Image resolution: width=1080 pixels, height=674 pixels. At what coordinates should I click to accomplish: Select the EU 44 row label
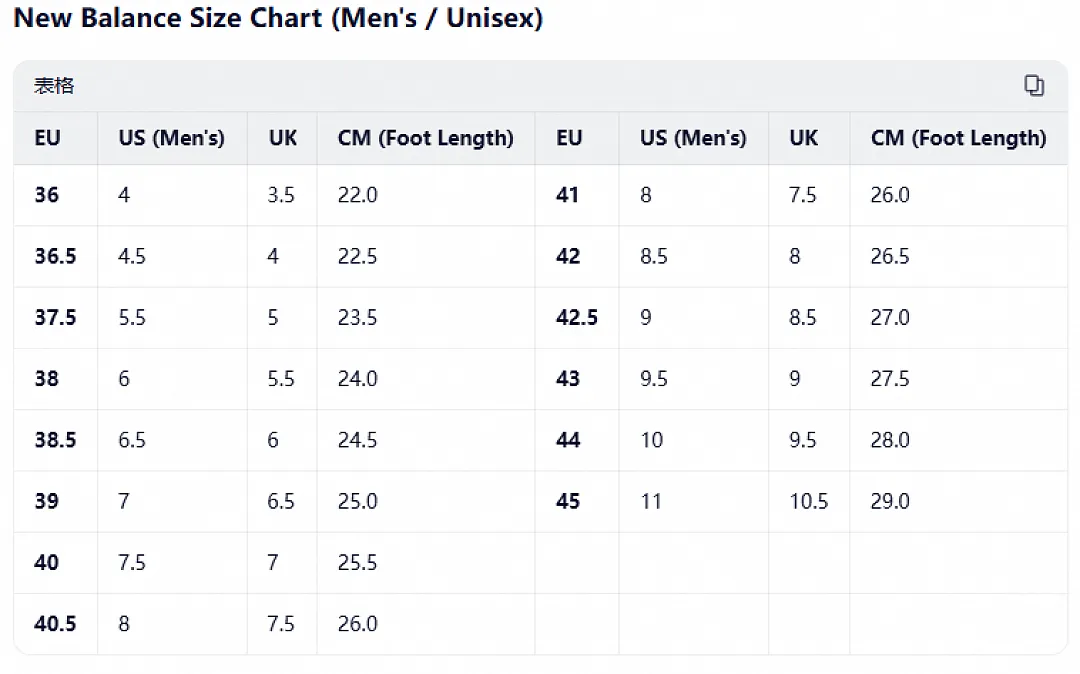tap(568, 440)
